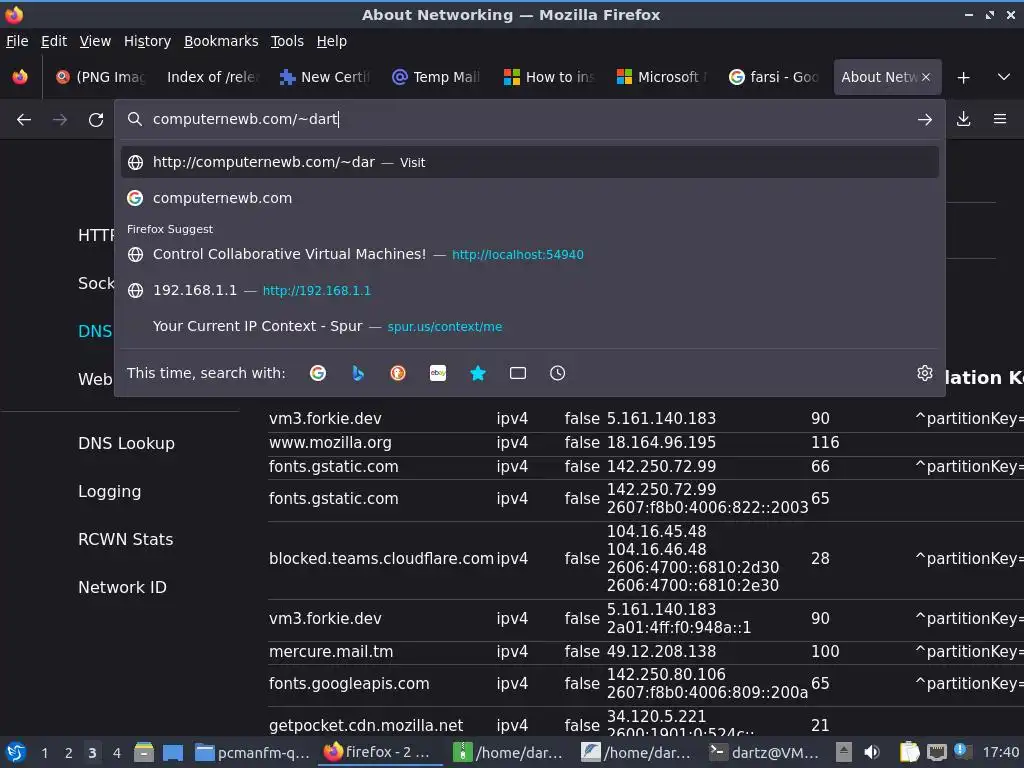Click the volume speaker tray icon
Viewport: 1024px width, 768px height.
[x=871, y=752]
